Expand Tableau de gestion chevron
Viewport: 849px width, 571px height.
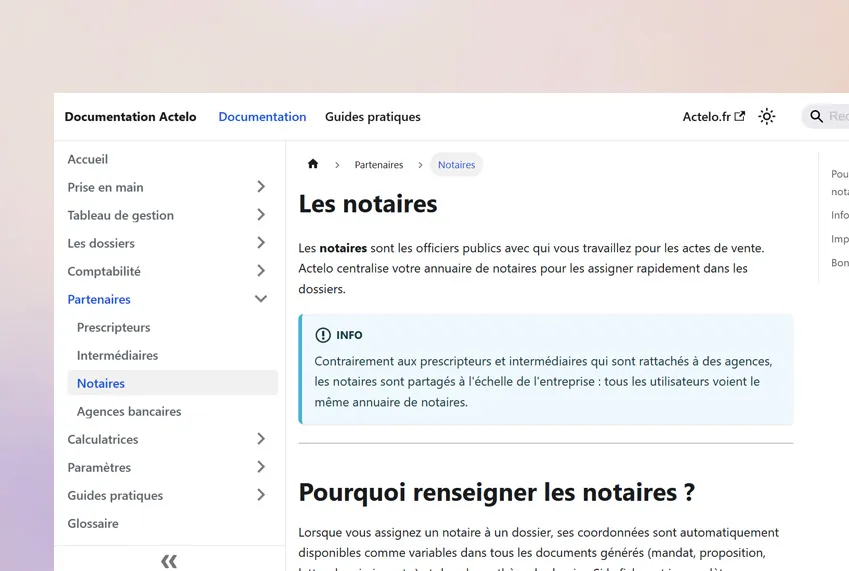coord(261,215)
